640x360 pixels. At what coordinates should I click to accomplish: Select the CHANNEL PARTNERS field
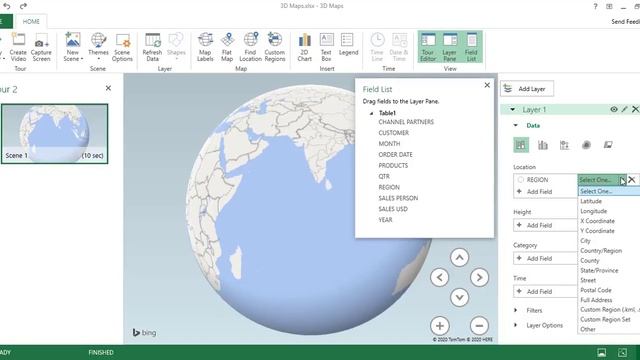[x=406, y=122]
